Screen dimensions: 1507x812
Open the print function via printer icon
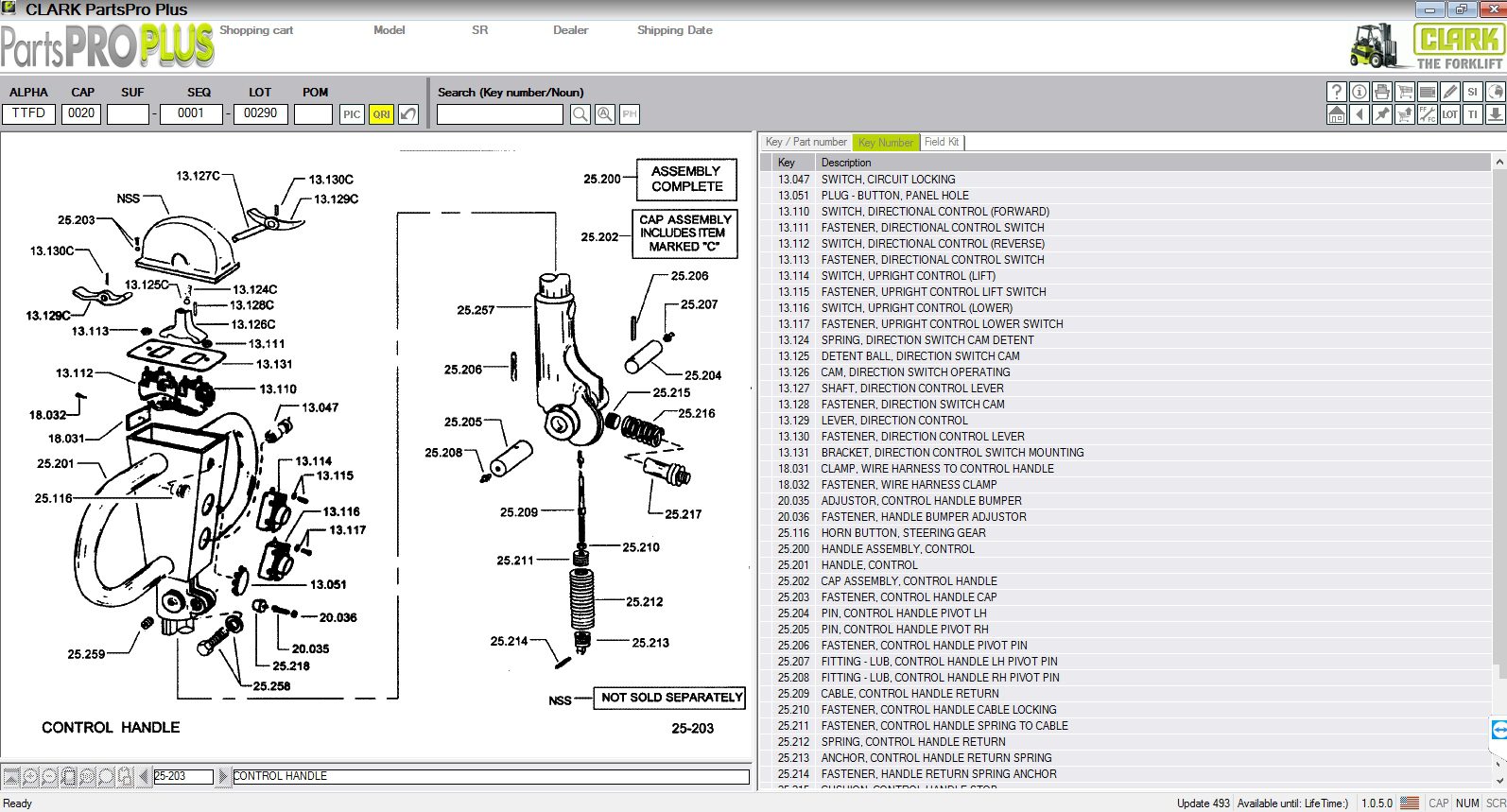tap(1381, 92)
